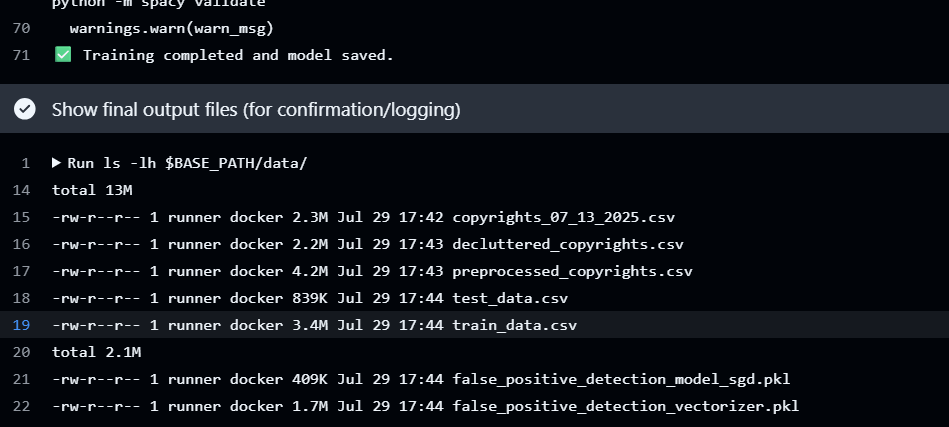
Task: Click the total 2.1M log line
Action: click(x=474, y=352)
